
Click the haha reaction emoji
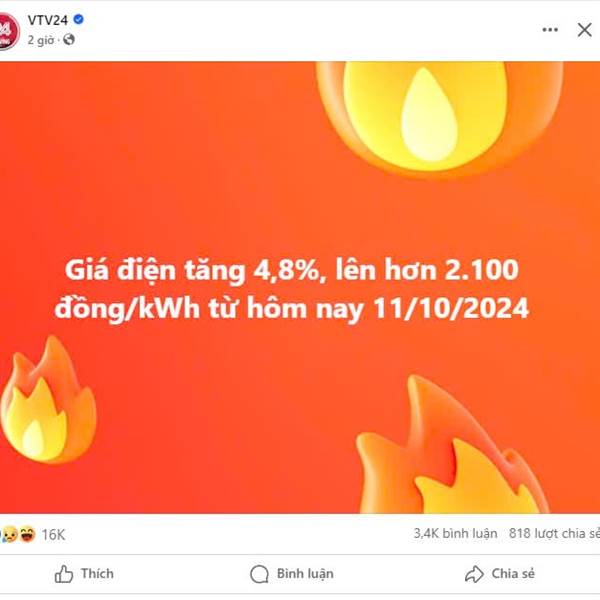click(x=27, y=534)
